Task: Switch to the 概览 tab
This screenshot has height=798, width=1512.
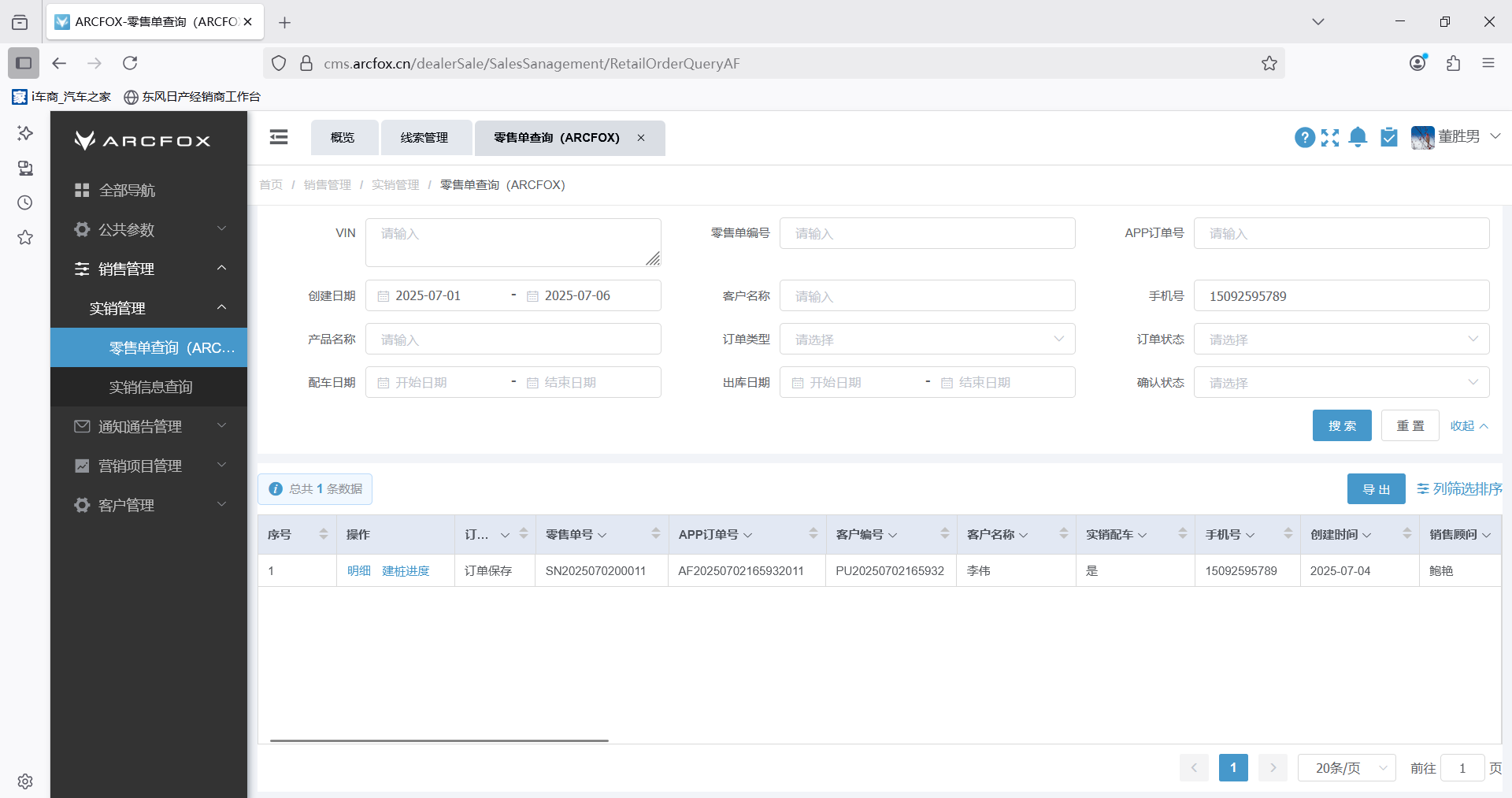Action: click(344, 138)
